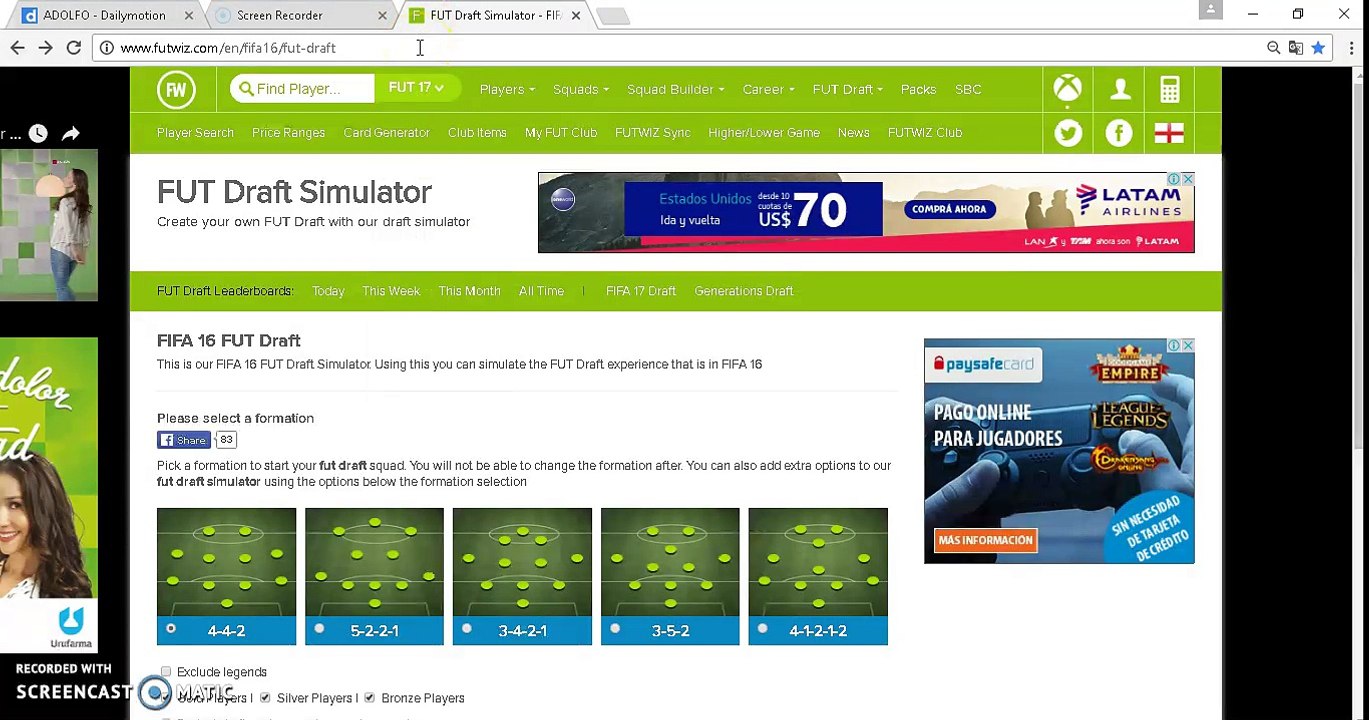Select the 3-4-2-1 formation radio button
Viewport: 1369px width, 720px height.
[467, 628]
